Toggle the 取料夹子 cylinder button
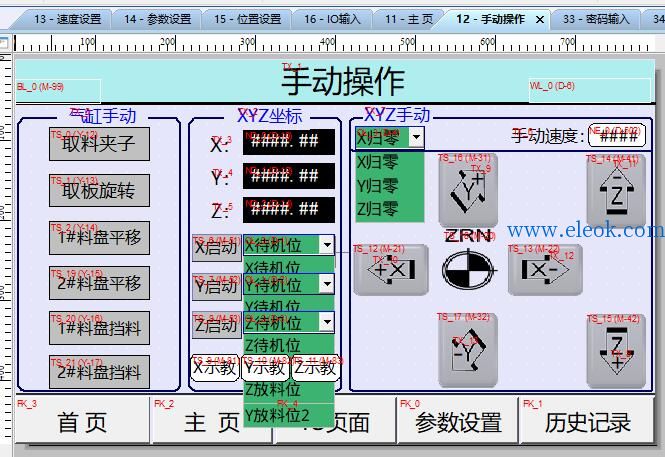Image resolution: width=665 pixels, height=457 pixels. click(x=99, y=144)
